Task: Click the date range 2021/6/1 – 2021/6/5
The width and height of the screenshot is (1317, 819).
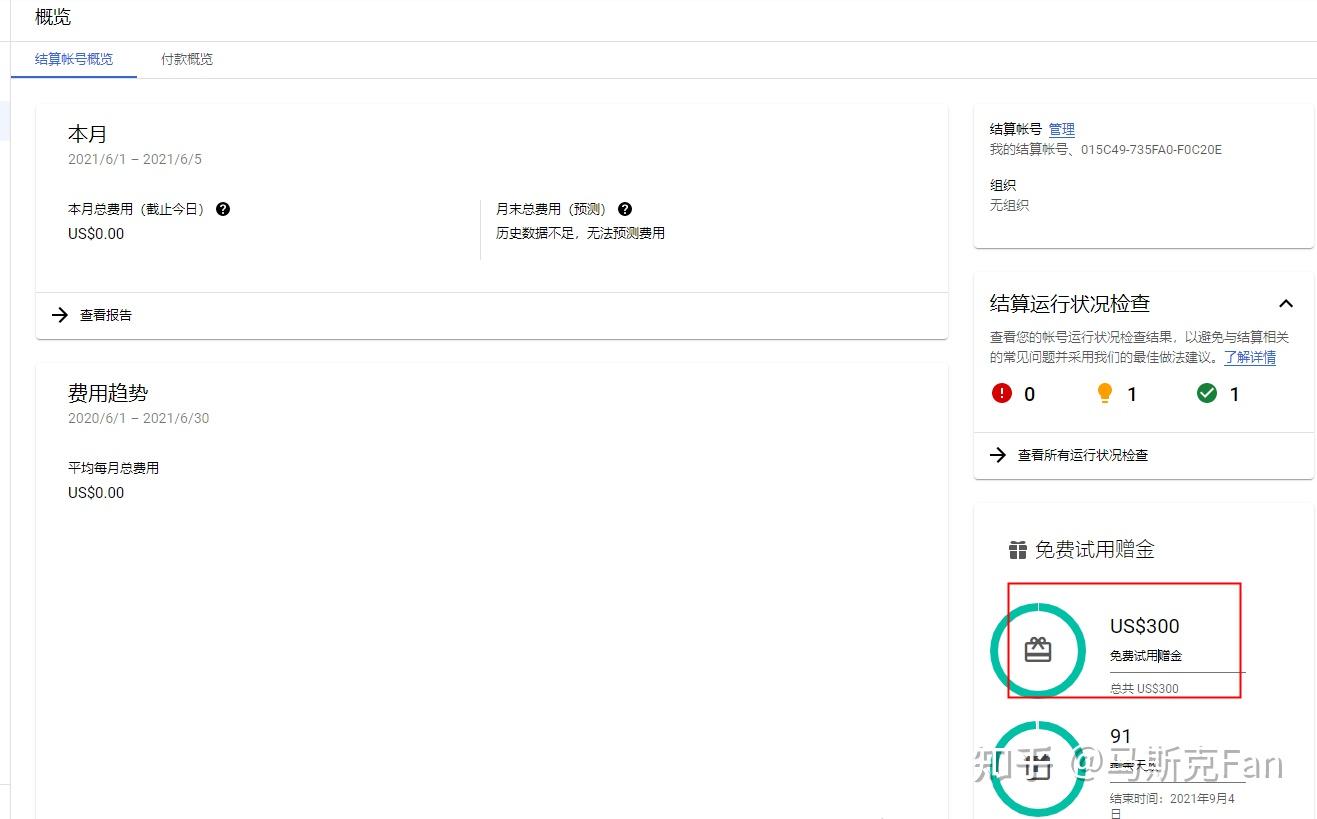Action: (x=135, y=159)
